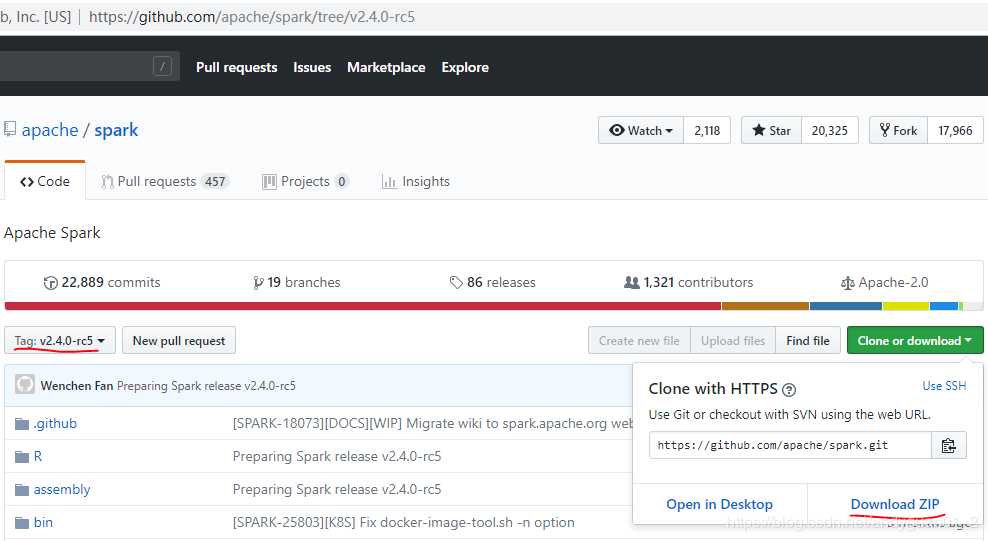
Task: Click the clone URL text field
Action: tap(790, 445)
